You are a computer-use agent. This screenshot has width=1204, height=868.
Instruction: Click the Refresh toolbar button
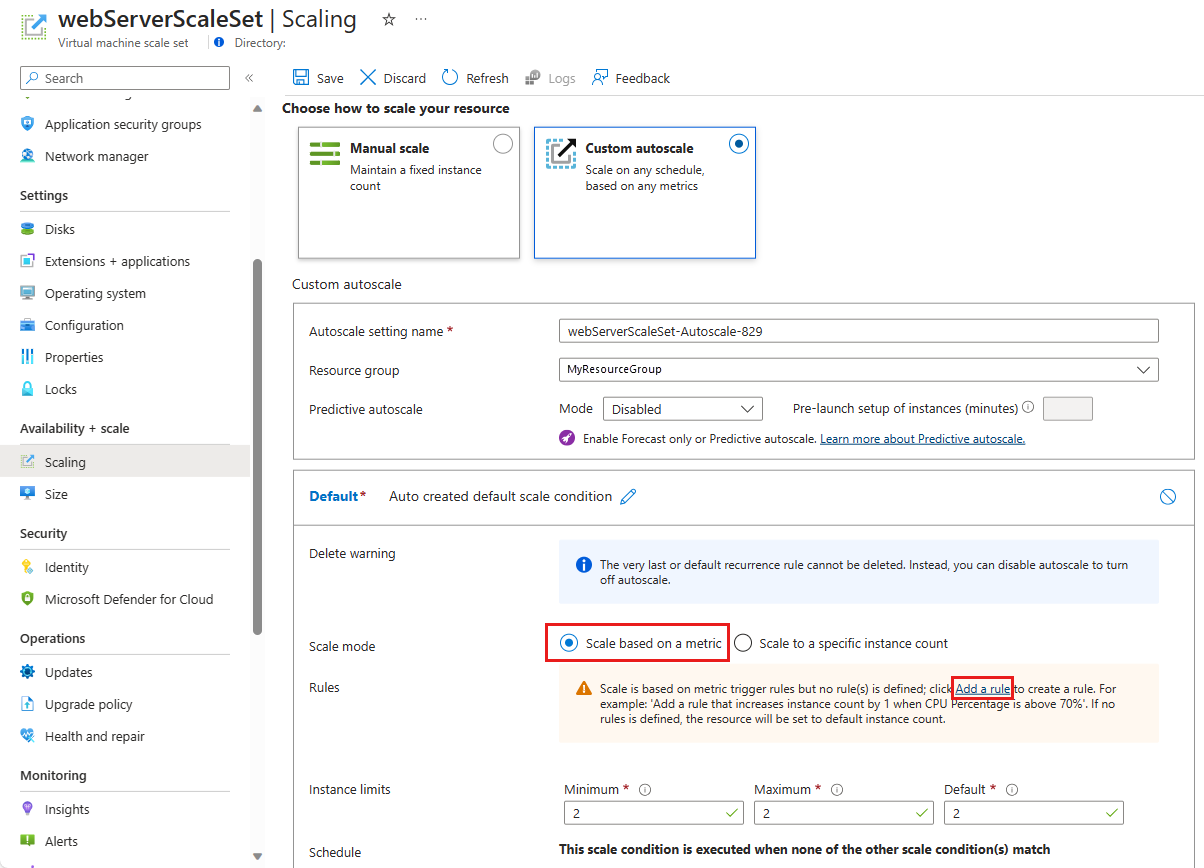tap(475, 78)
